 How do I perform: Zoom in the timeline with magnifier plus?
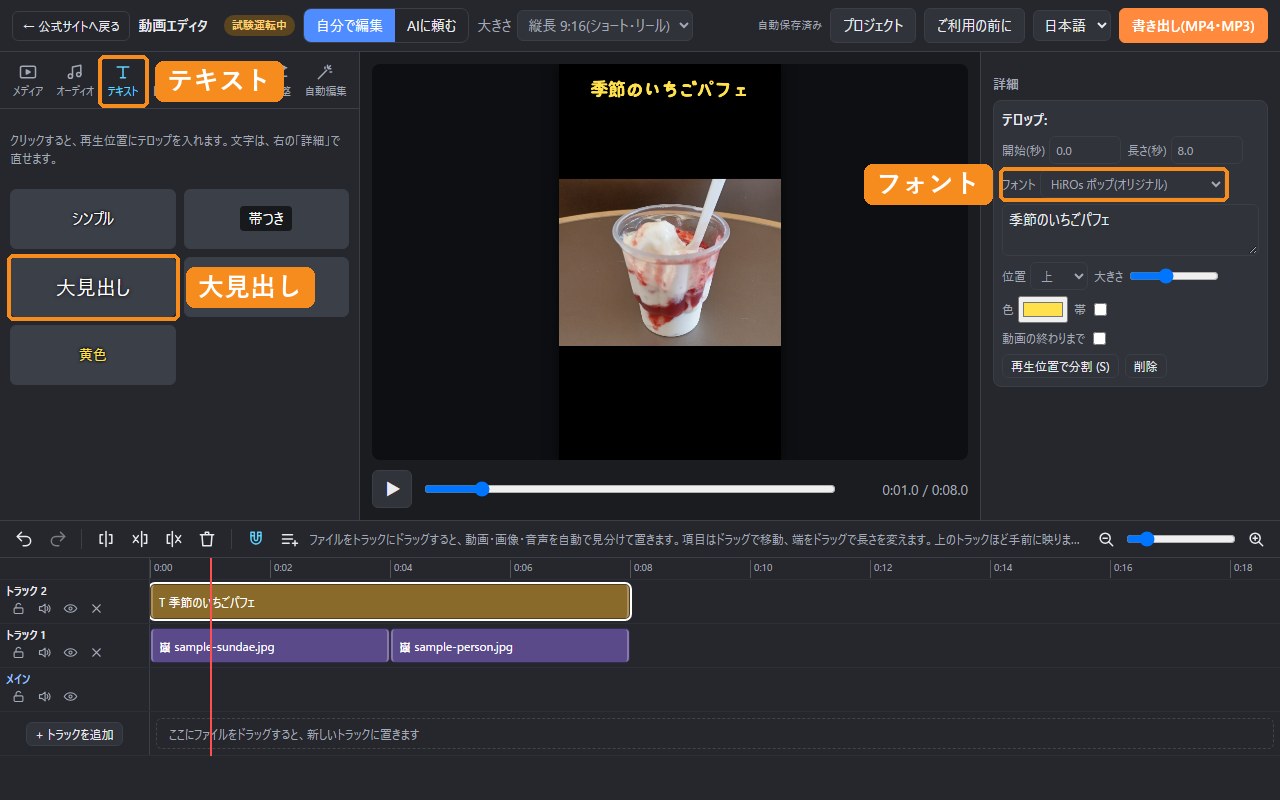tap(1257, 539)
